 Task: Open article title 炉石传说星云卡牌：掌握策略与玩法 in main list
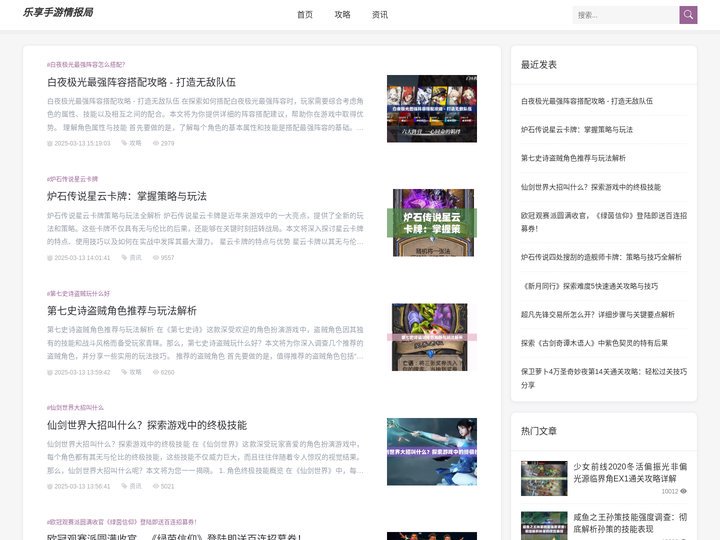127,197
